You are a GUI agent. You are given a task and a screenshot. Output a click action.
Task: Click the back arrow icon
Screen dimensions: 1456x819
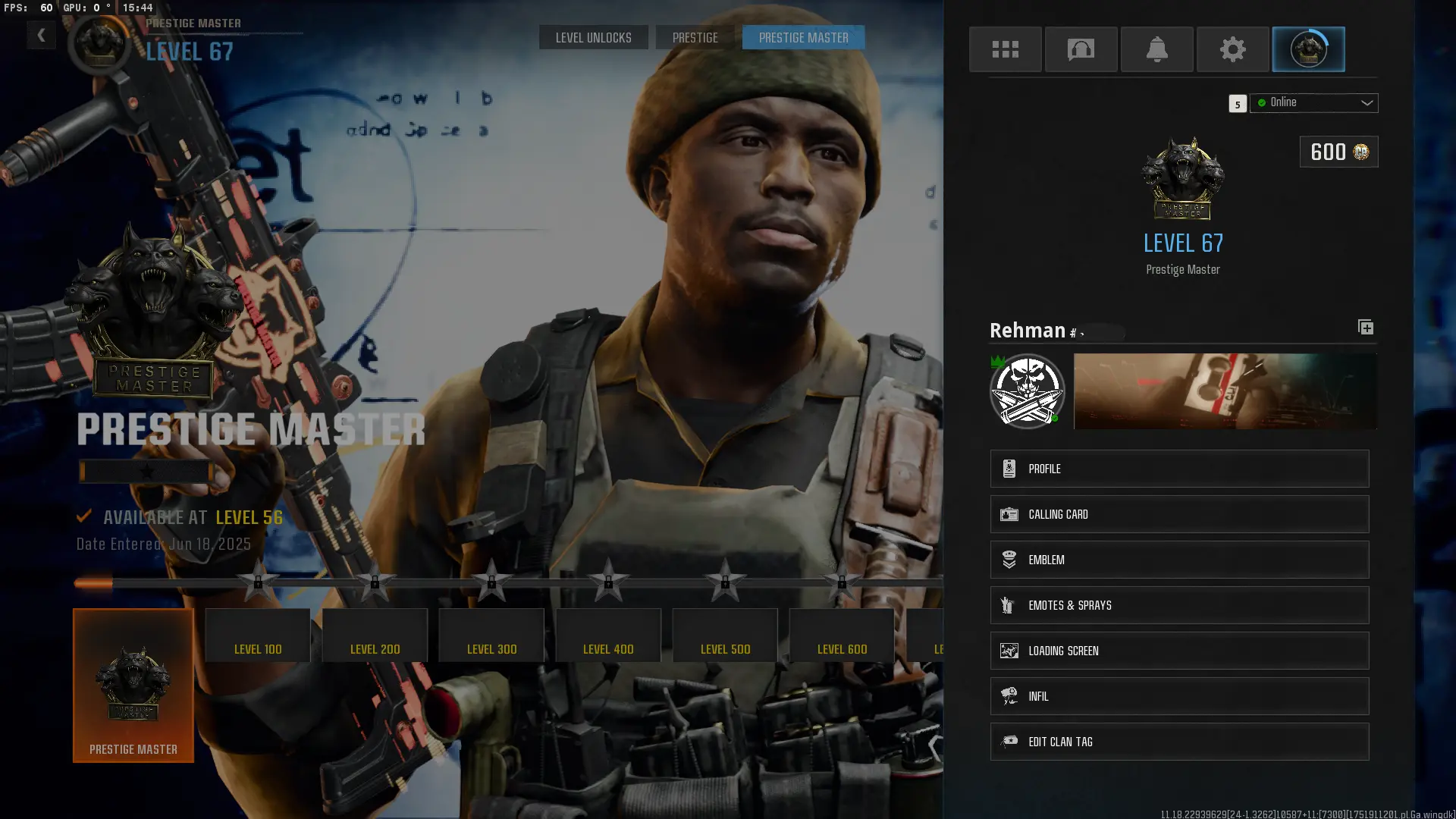(x=41, y=35)
